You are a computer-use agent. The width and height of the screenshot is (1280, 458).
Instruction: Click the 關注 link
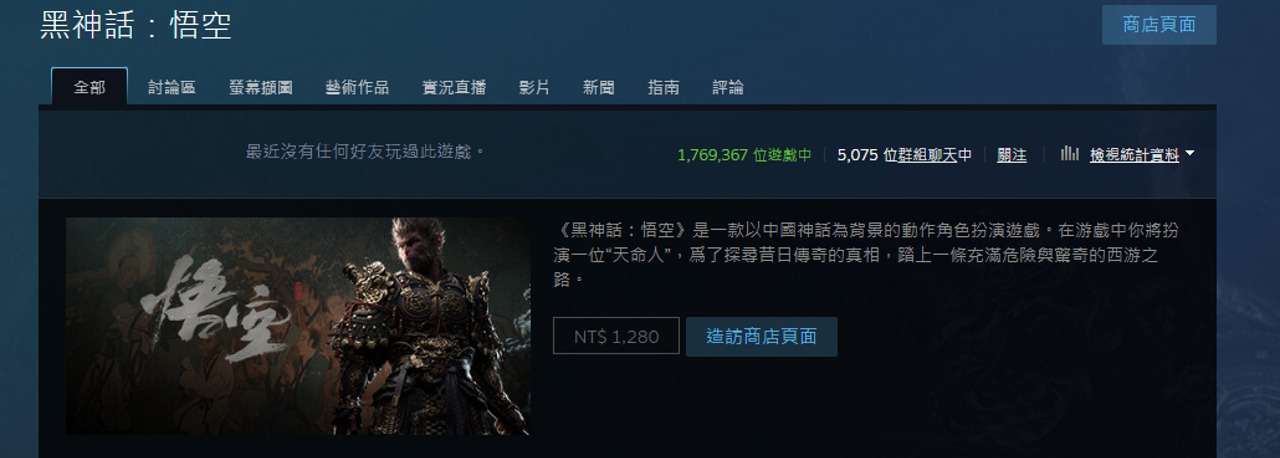(1012, 155)
